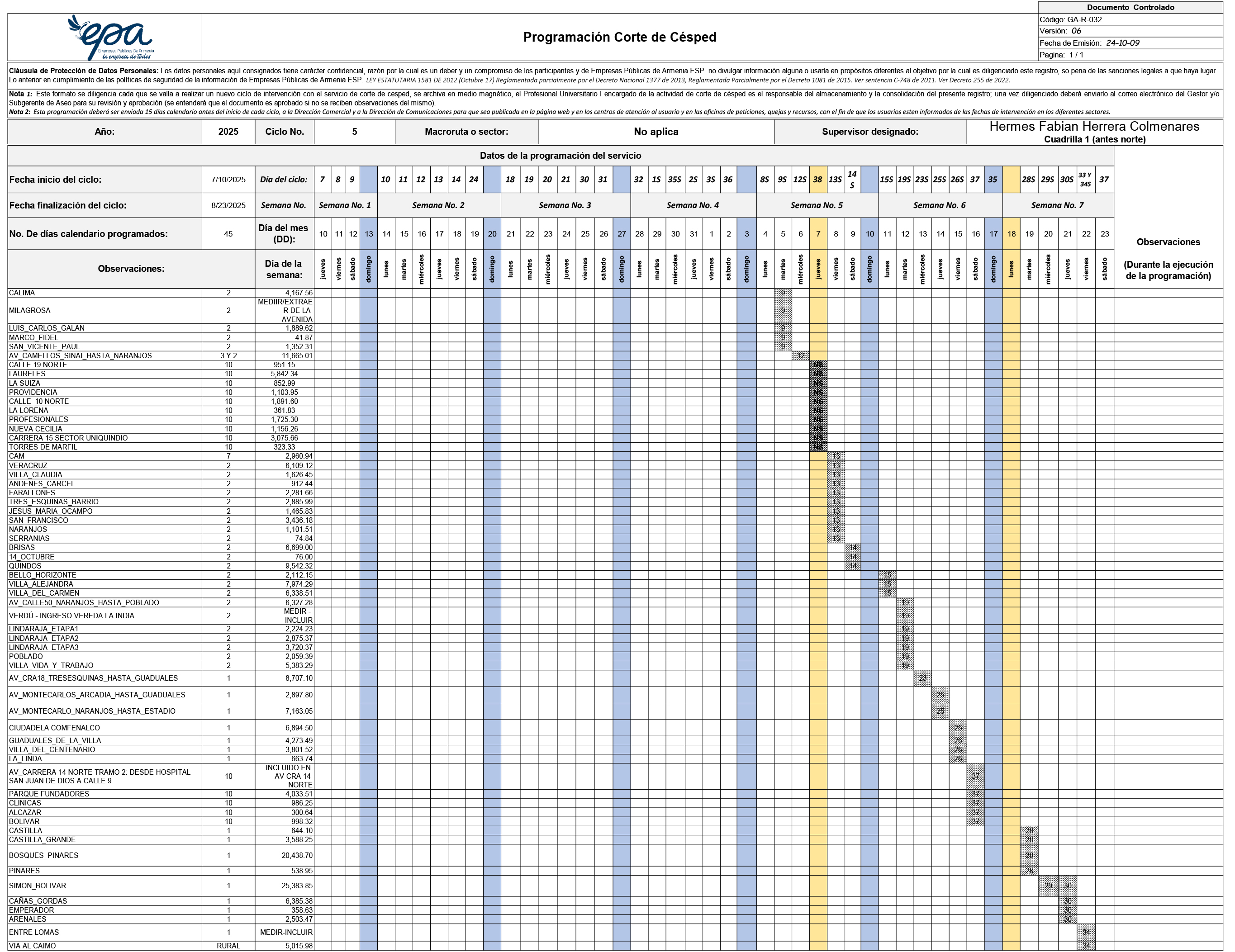Select the 'Supervisor designado:' label
1235x952 pixels.
[870, 131]
